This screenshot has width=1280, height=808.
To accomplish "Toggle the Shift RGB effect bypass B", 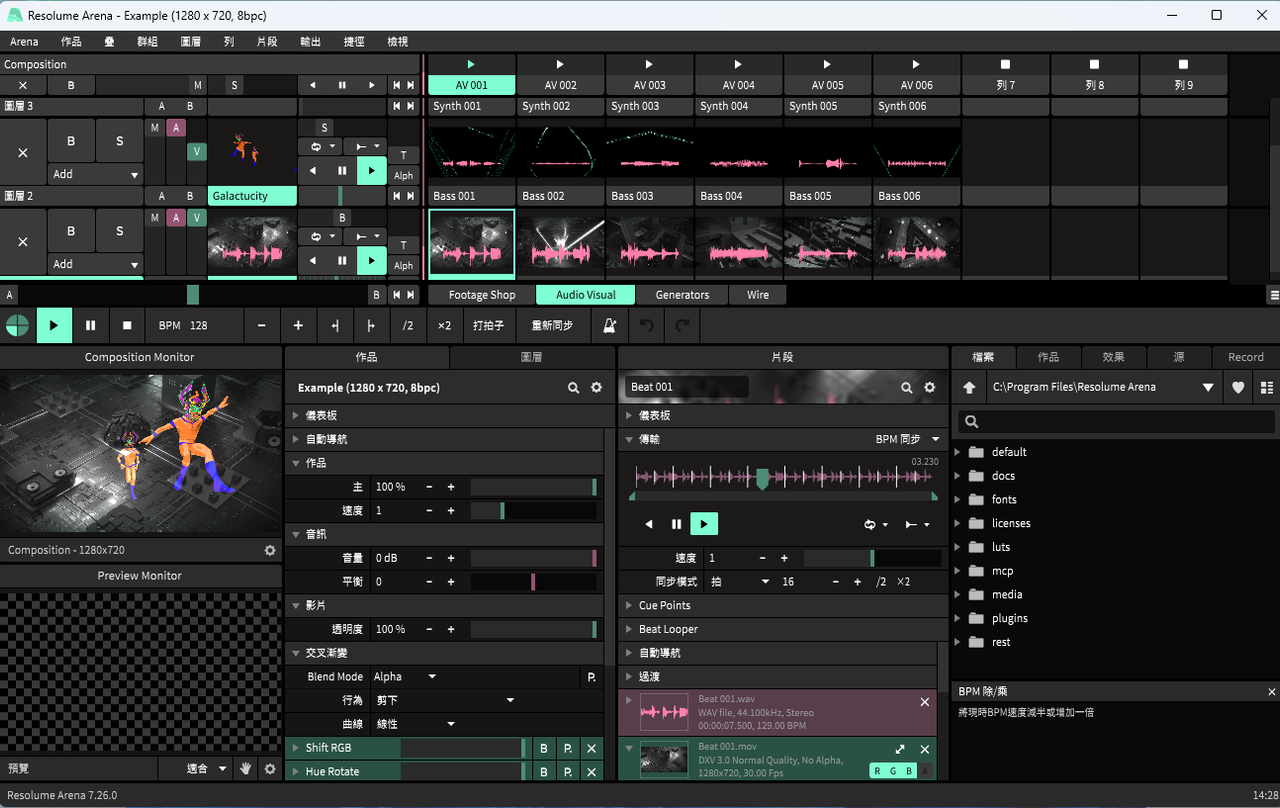I will [x=543, y=748].
